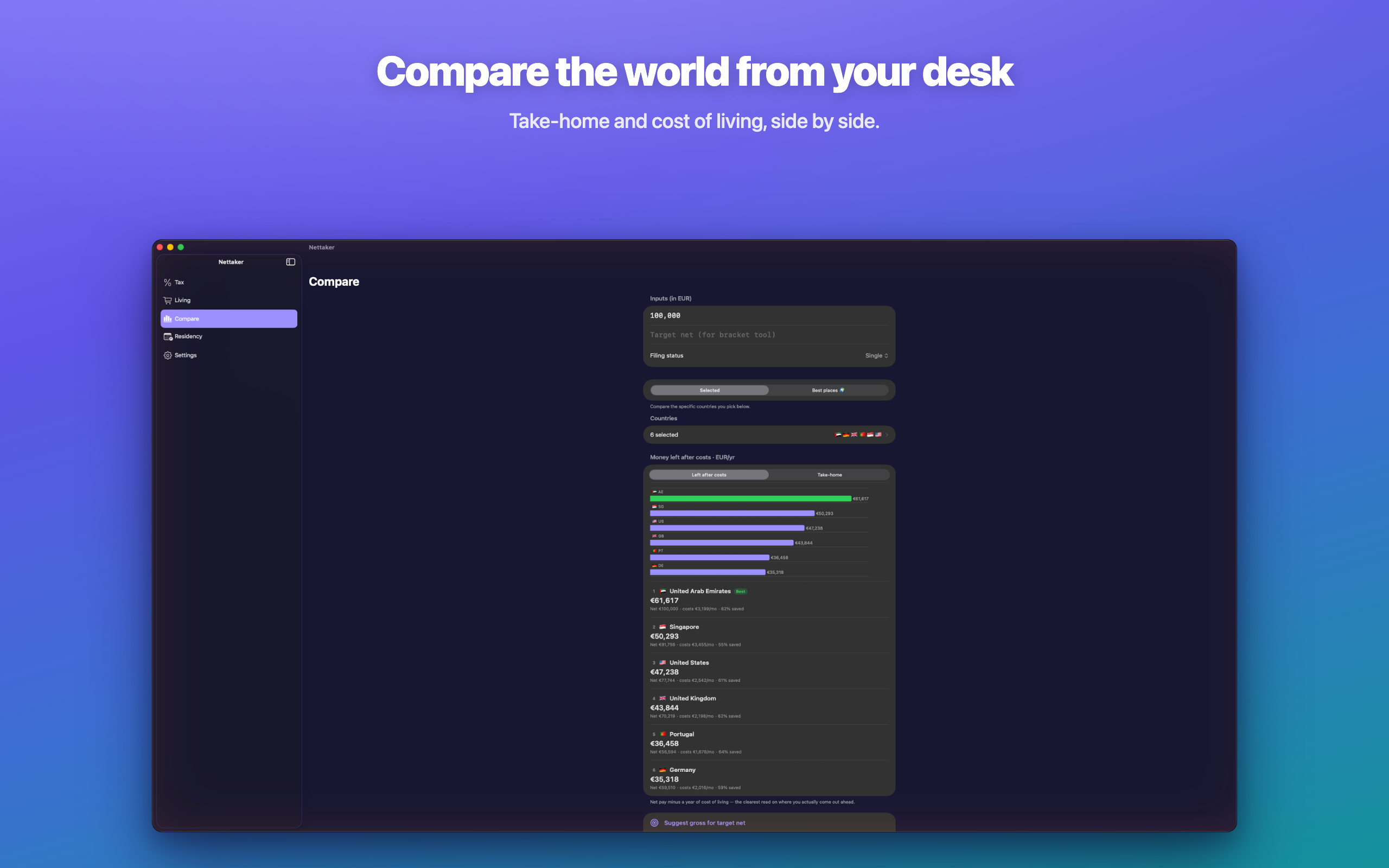The image size is (1389, 868).
Task: Click the PT flag label in the chart
Action: pos(657,551)
